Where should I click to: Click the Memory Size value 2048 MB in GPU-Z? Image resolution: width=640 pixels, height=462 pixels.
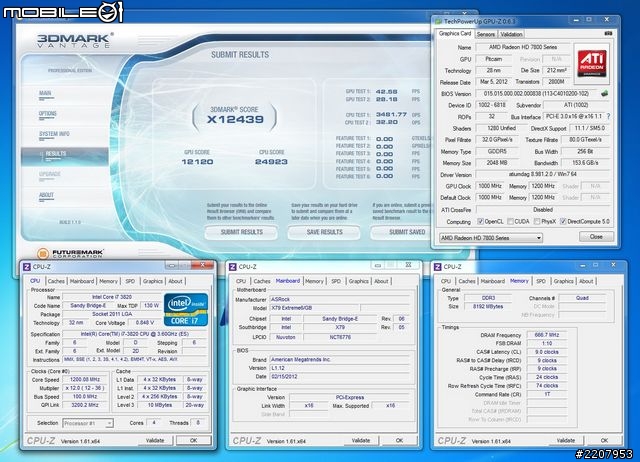click(497, 163)
